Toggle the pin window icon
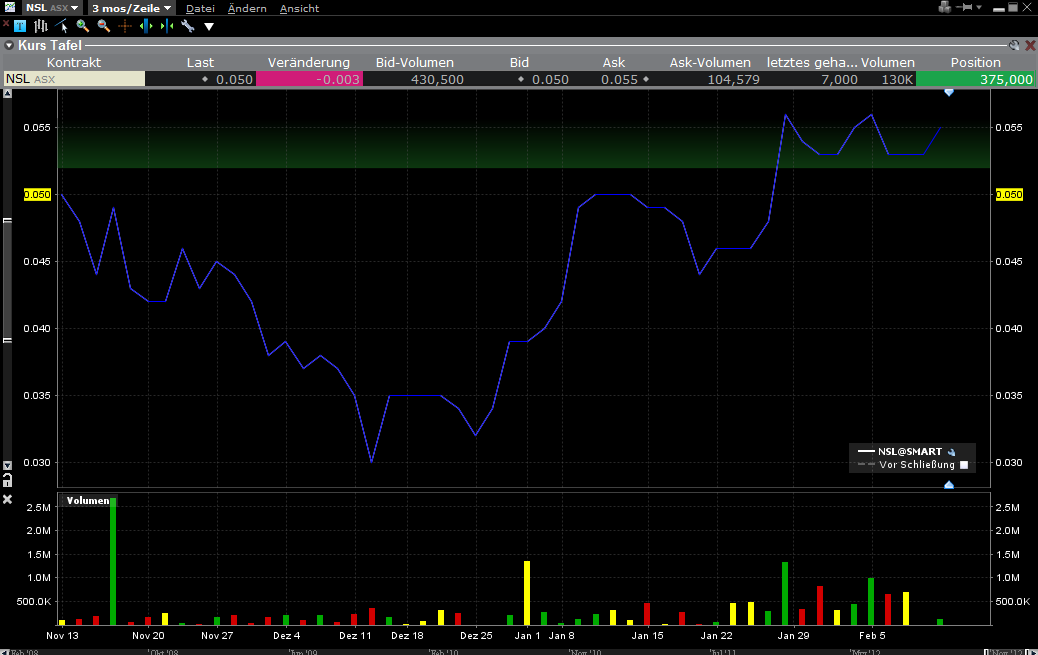Viewport: 1038px width, 655px height. coord(966,8)
